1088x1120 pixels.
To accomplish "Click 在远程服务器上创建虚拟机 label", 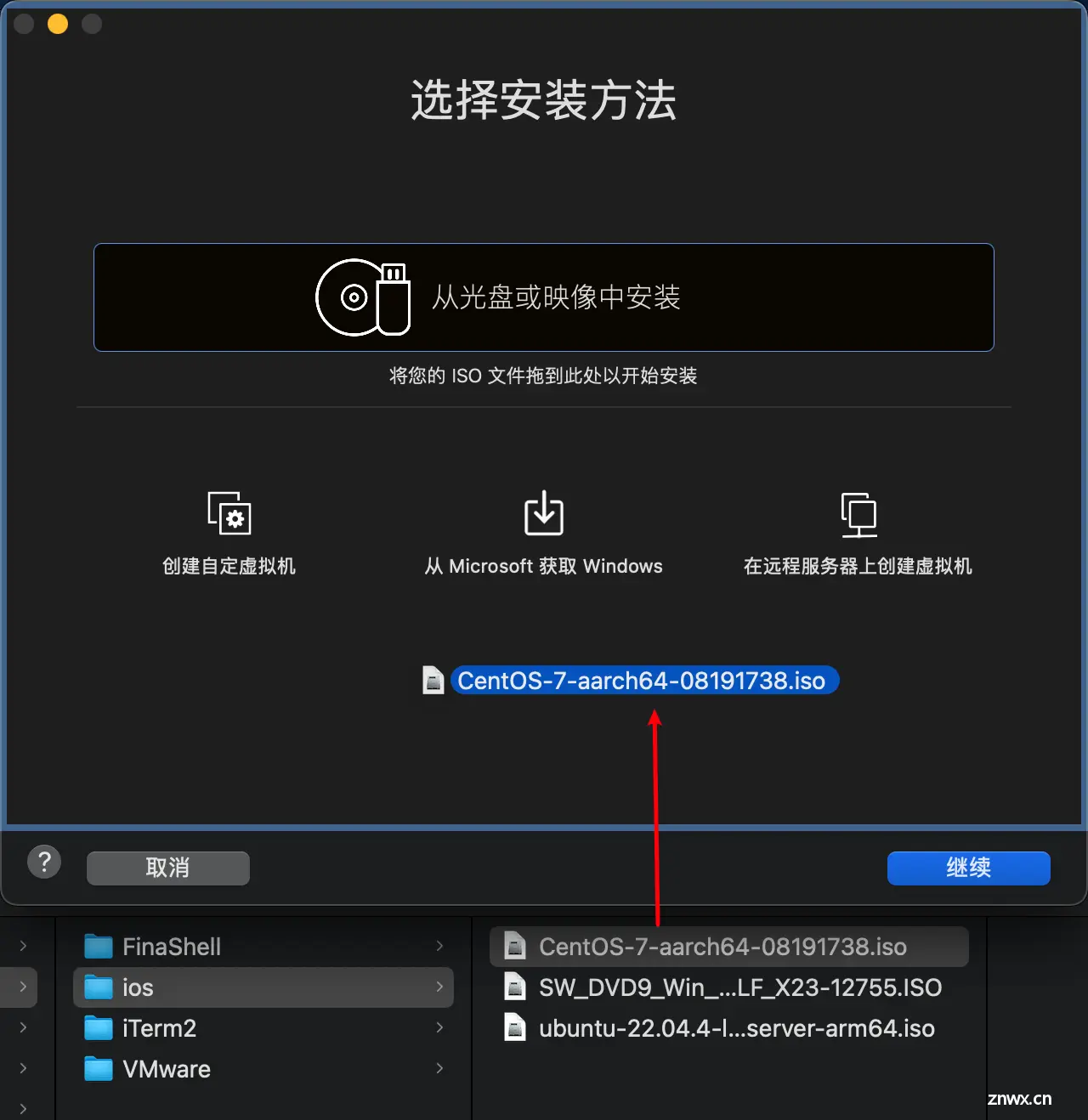I will click(x=858, y=566).
